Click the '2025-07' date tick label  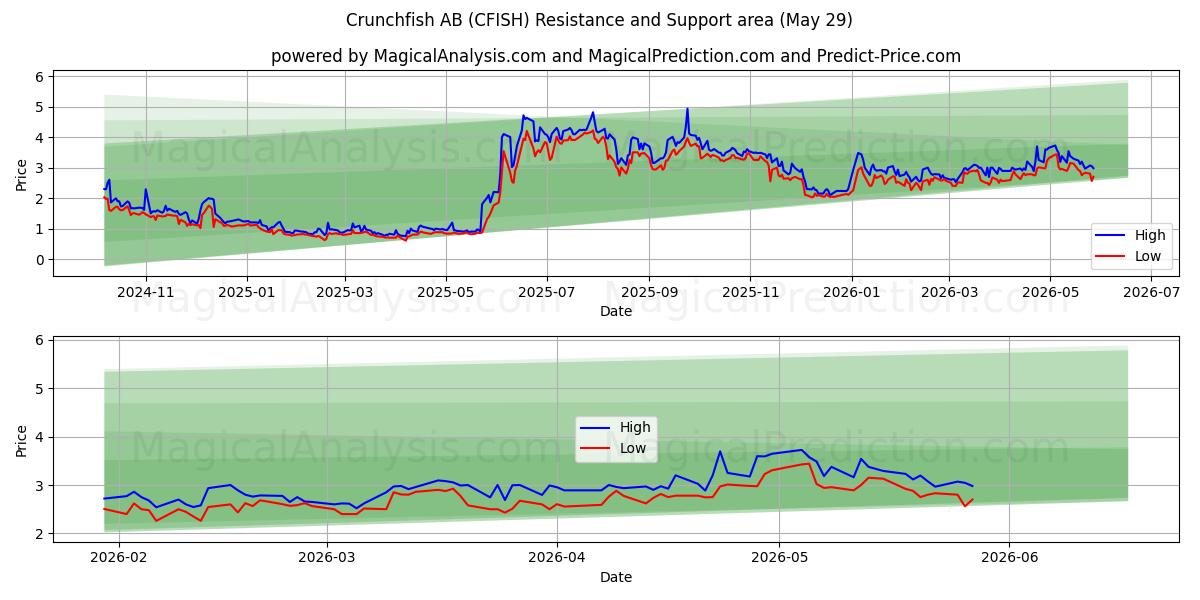(546, 292)
